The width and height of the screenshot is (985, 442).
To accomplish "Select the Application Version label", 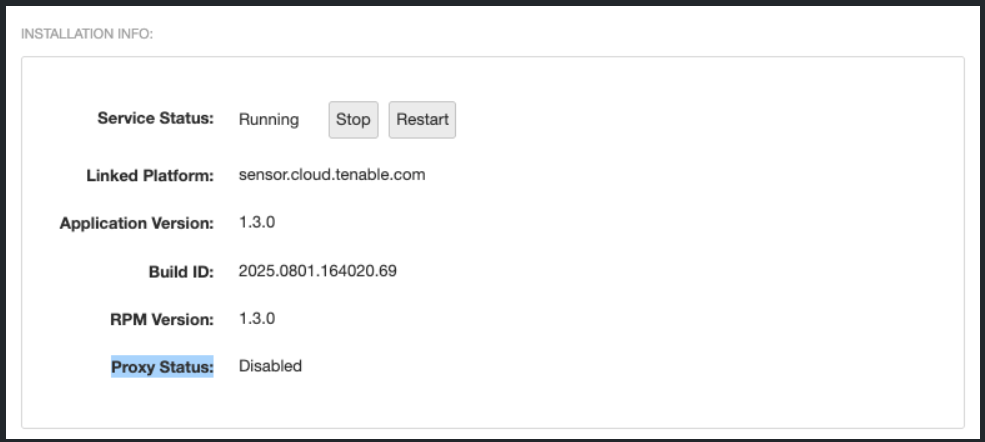I will [x=137, y=223].
